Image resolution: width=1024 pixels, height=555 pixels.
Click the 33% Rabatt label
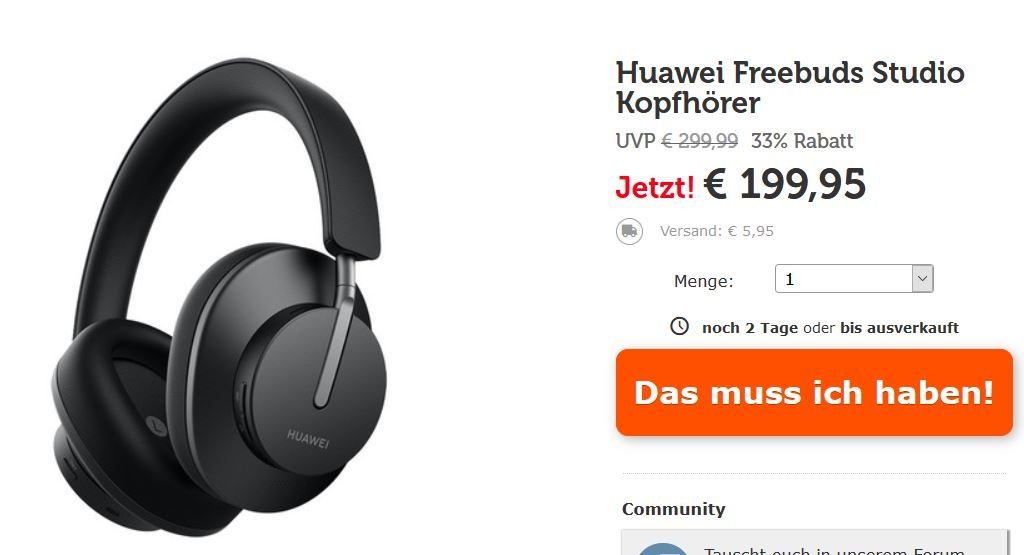802,141
